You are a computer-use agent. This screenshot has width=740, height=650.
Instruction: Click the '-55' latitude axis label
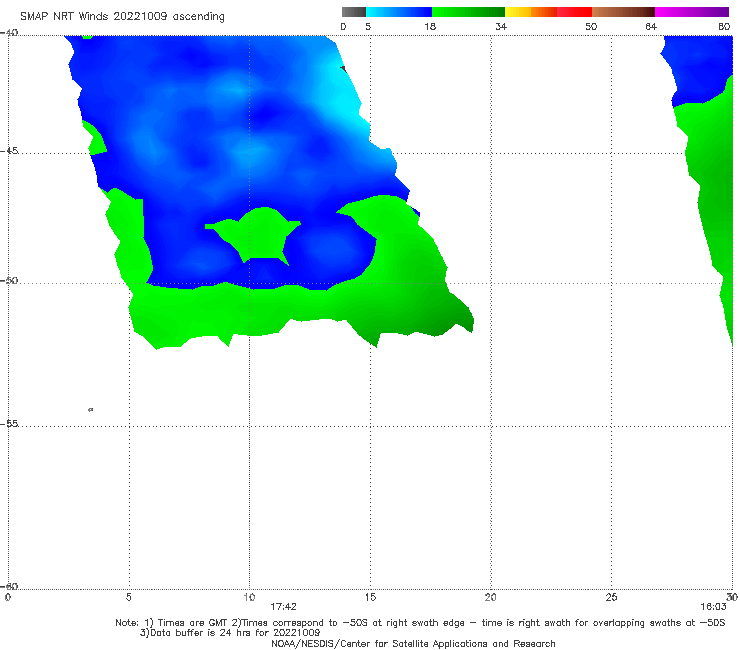click(9, 424)
